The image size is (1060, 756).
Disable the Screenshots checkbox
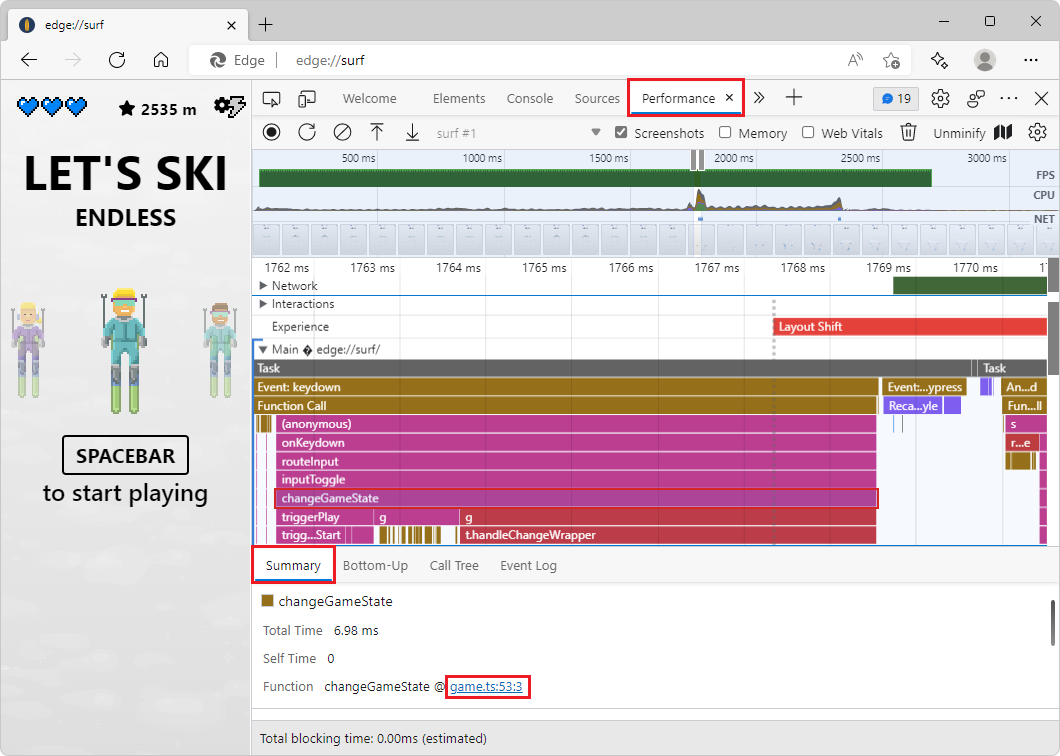(x=621, y=132)
